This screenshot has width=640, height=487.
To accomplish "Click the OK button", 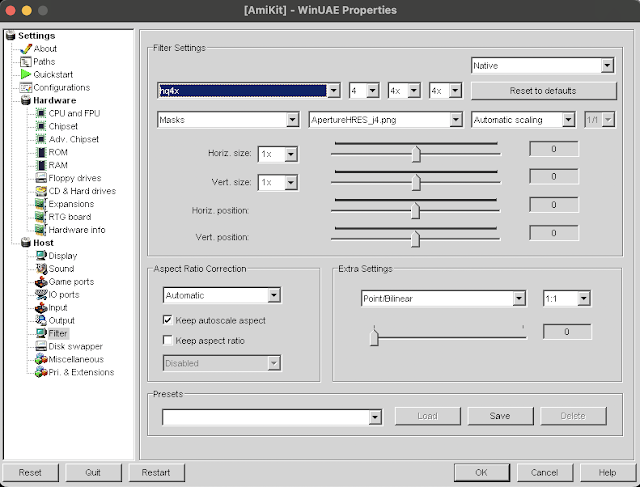I will (x=482, y=472).
